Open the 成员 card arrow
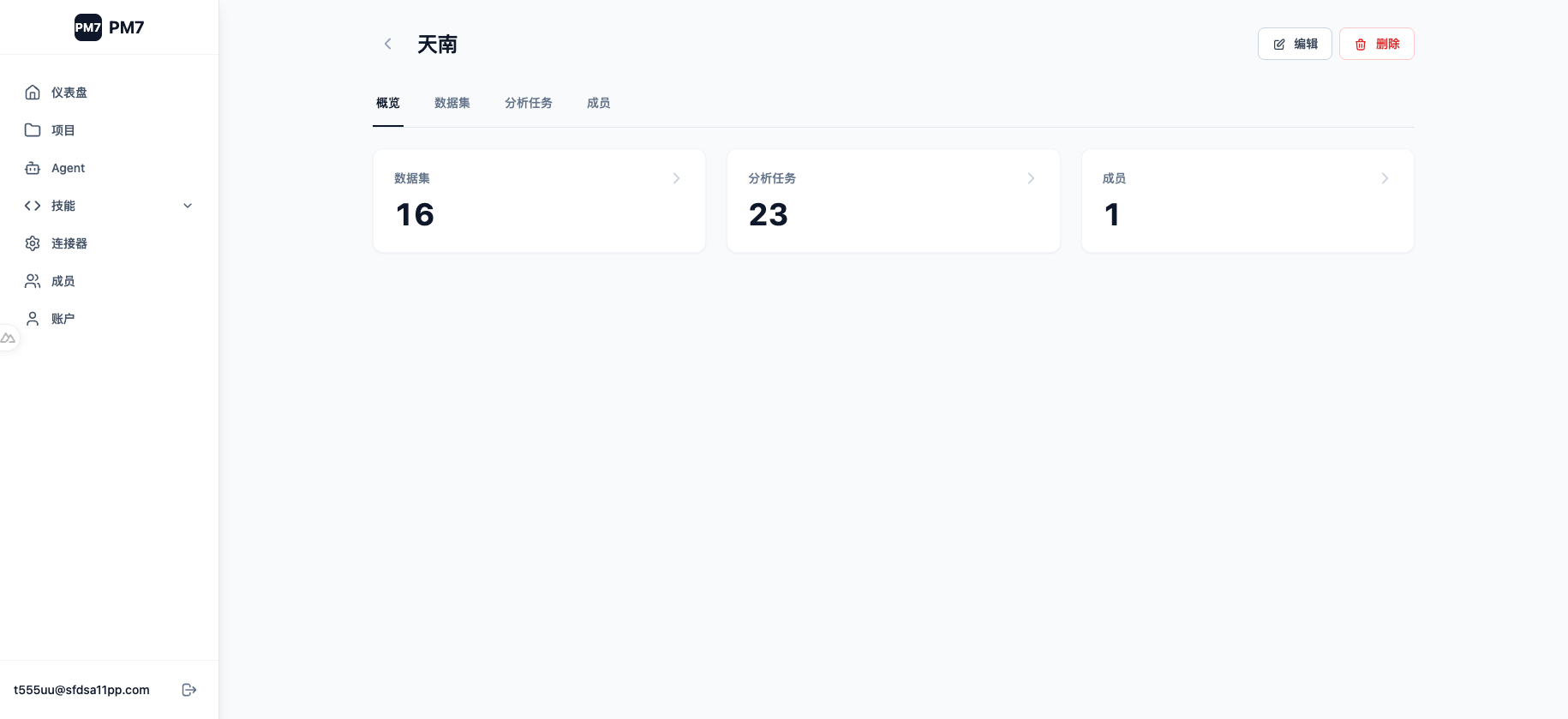1568x719 pixels. pos(1385,178)
